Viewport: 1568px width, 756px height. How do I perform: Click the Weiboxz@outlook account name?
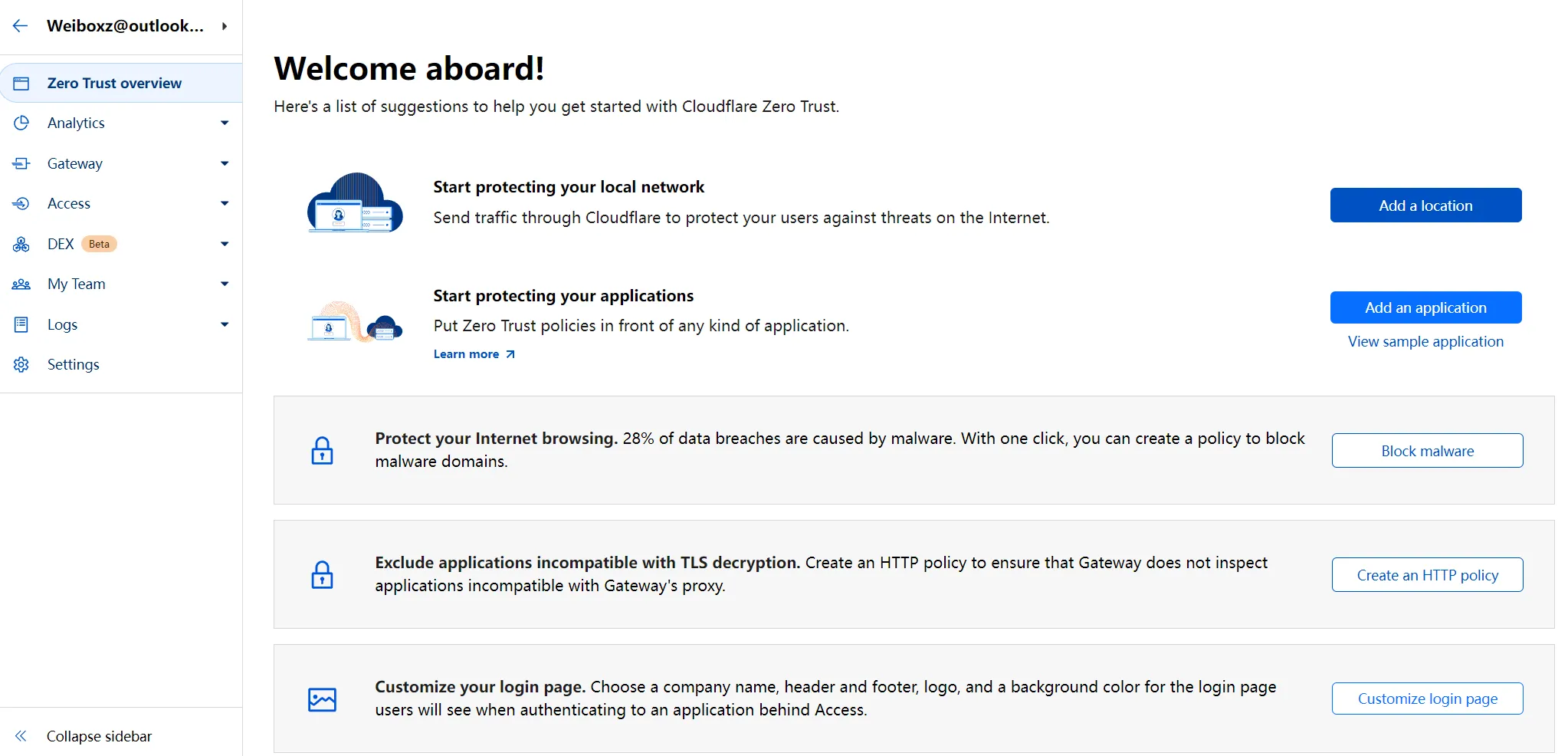(125, 26)
